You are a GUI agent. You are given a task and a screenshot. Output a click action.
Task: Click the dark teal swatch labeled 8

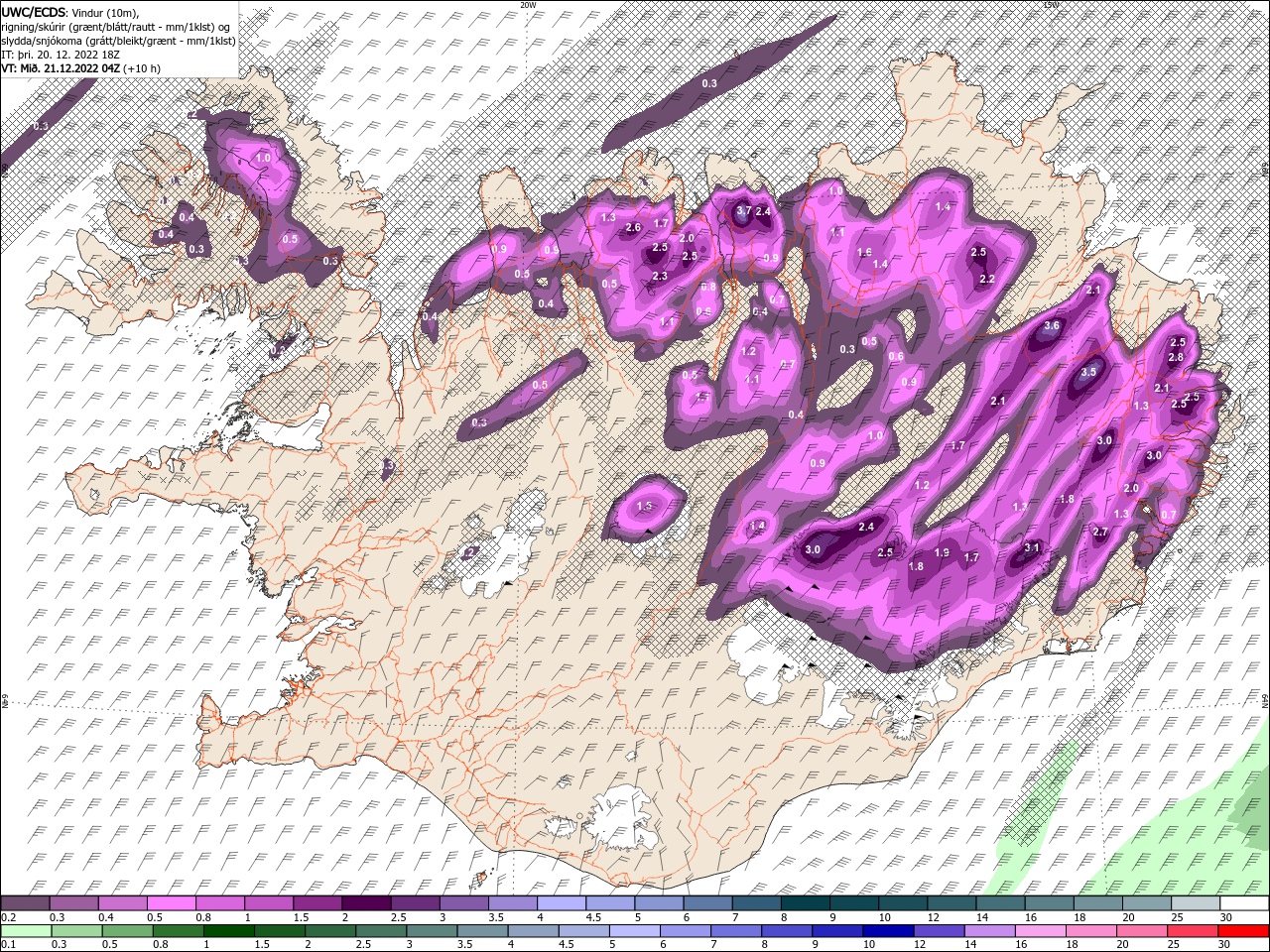(x=807, y=903)
